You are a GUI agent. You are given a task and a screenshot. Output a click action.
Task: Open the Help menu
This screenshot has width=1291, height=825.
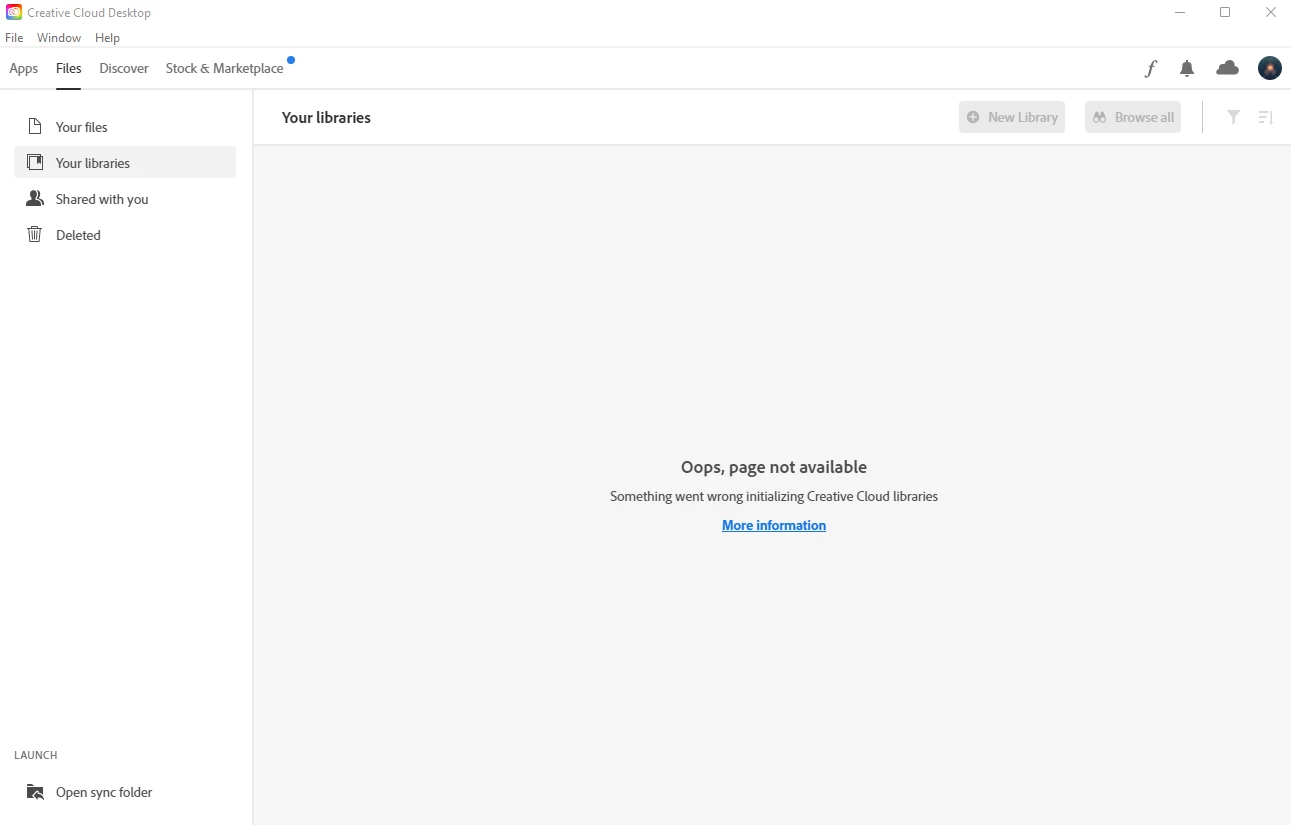(x=108, y=38)
